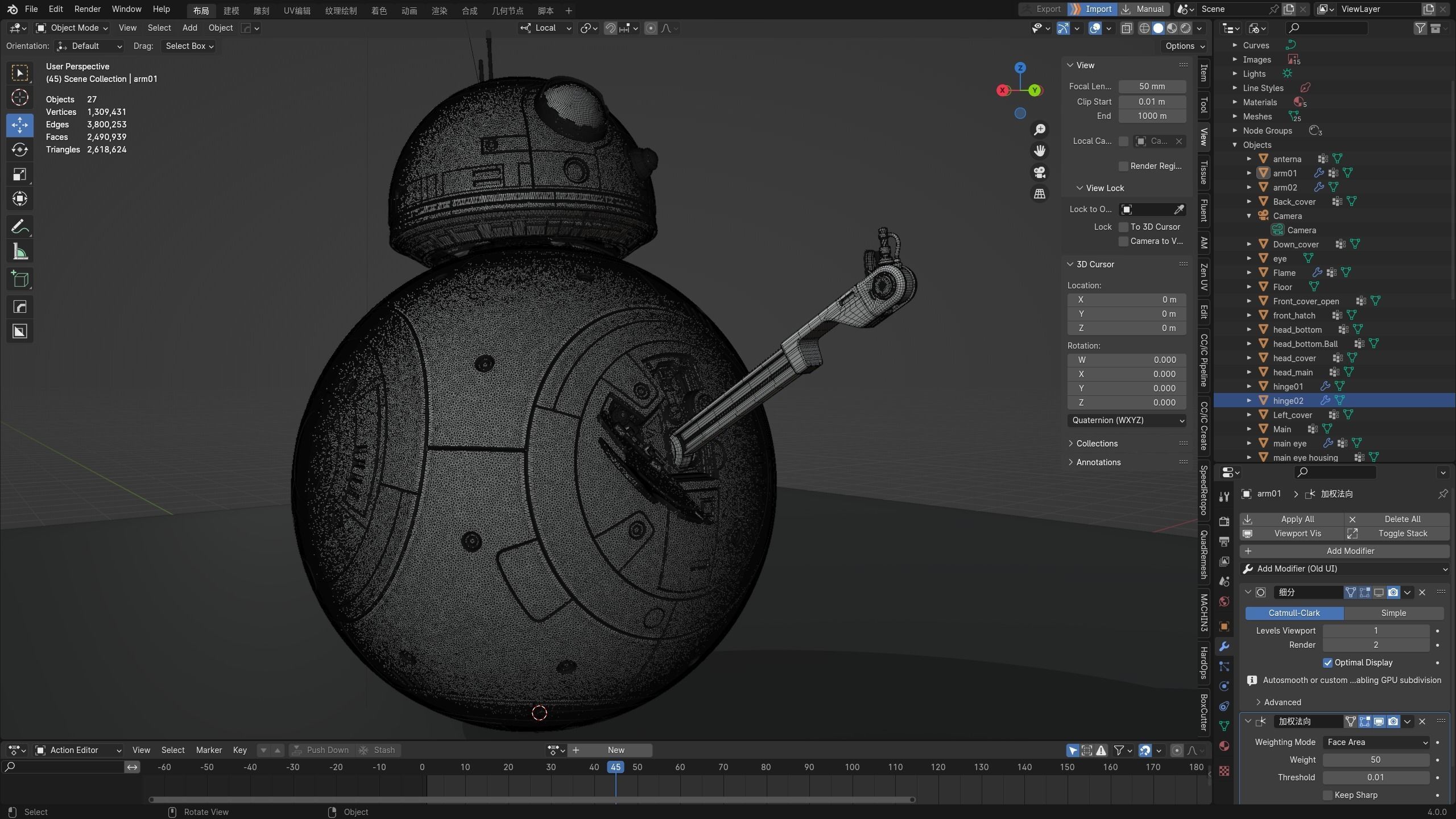This screenshot has width=1456, height=819.
Task: Click the Blender logo menu icon
Action: (x=13, y=9)
